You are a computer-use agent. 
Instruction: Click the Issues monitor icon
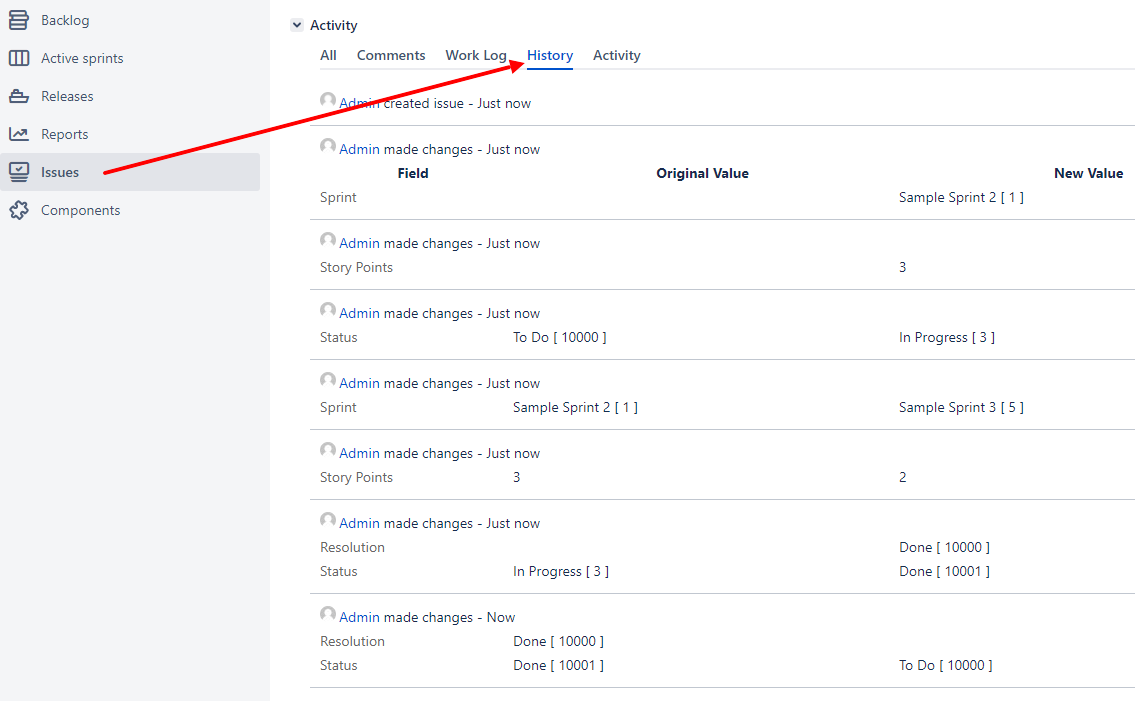click(x=19, y=172)
